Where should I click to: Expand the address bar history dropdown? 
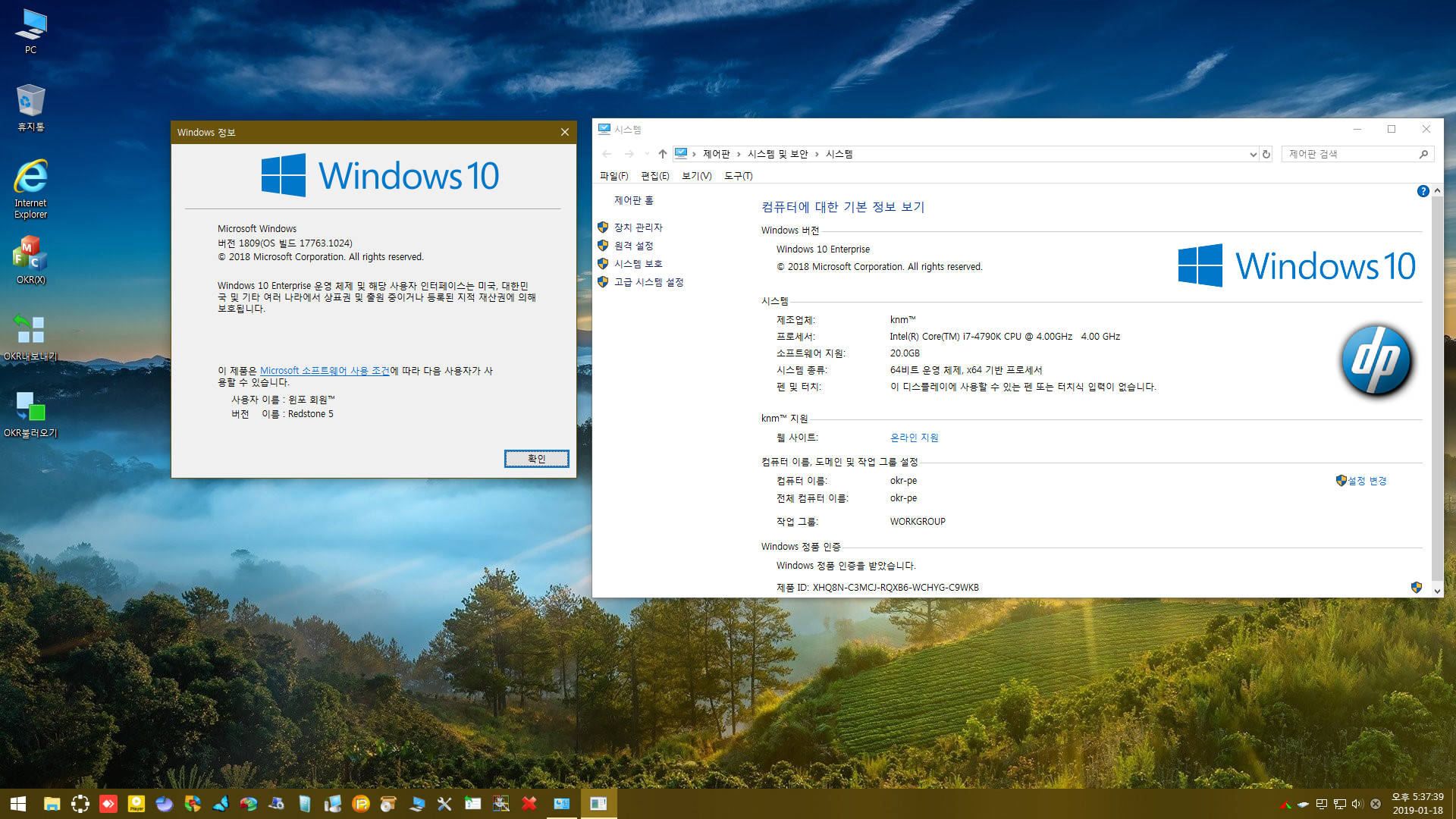click(x=1253, y=154)
